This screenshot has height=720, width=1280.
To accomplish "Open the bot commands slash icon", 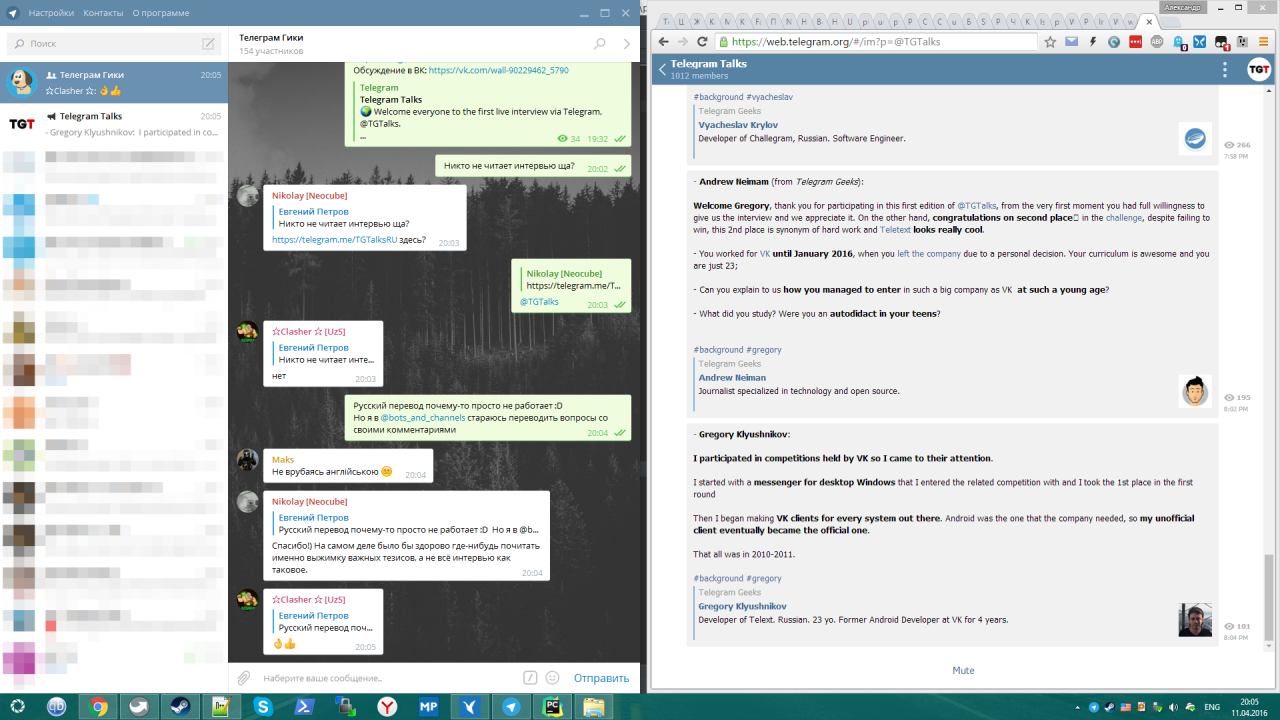I will pyautogui.click(x=531, y=678).
